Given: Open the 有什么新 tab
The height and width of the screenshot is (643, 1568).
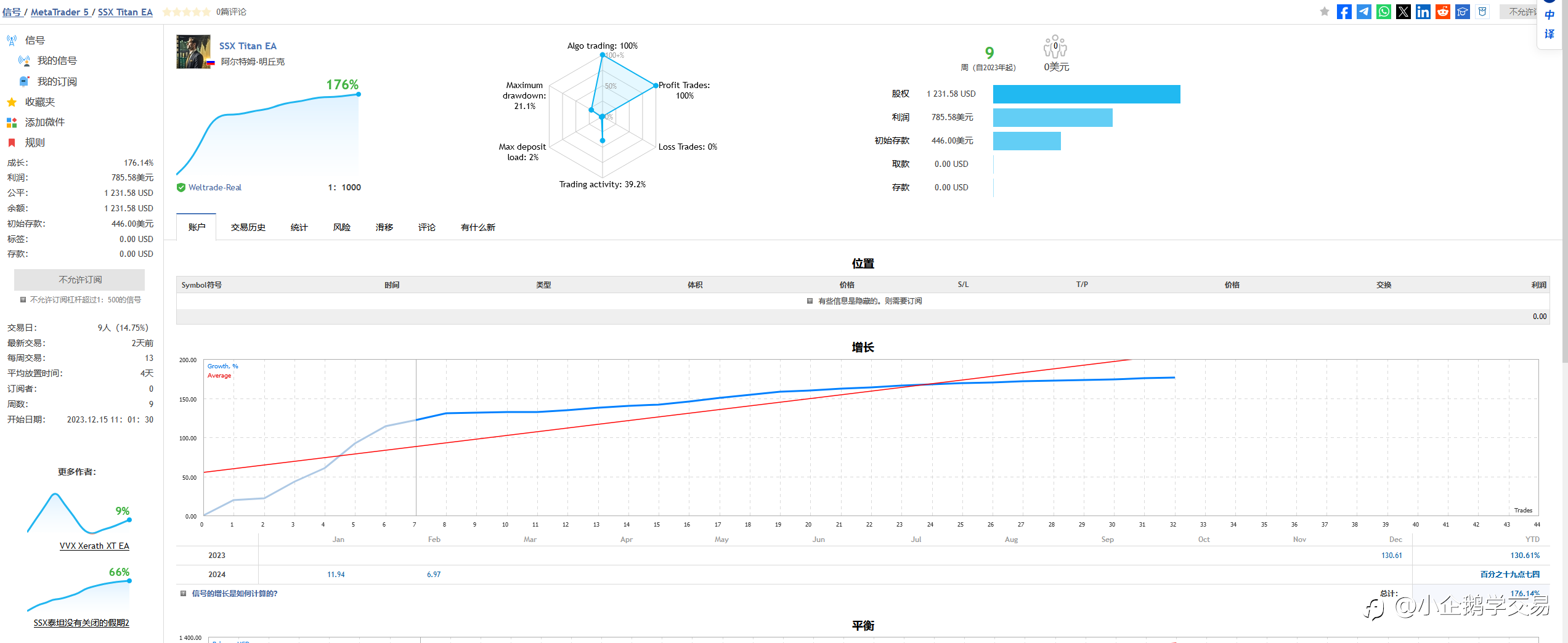Looking at the screenshot, I should click(x=478, y=227).
